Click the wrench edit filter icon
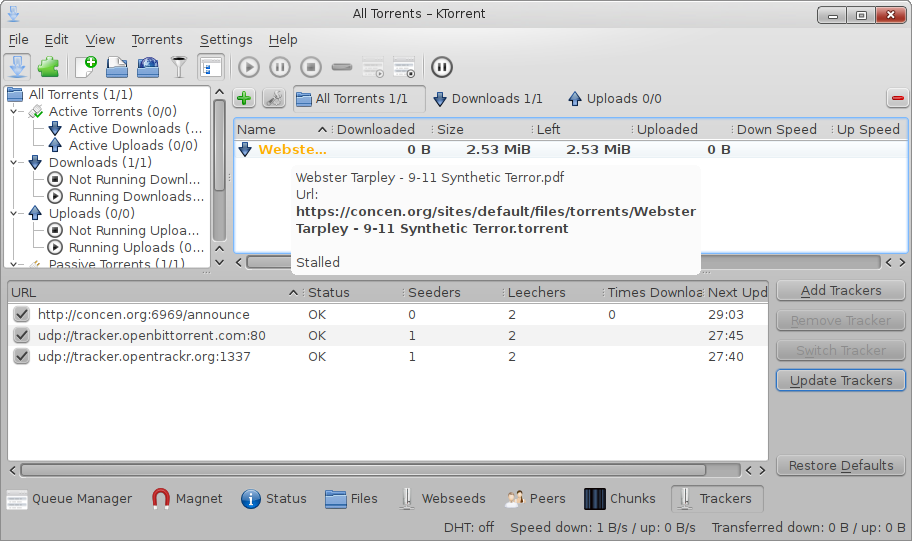Screen dimensions: 912x541 pyautogui.click(x=274, y=98)
